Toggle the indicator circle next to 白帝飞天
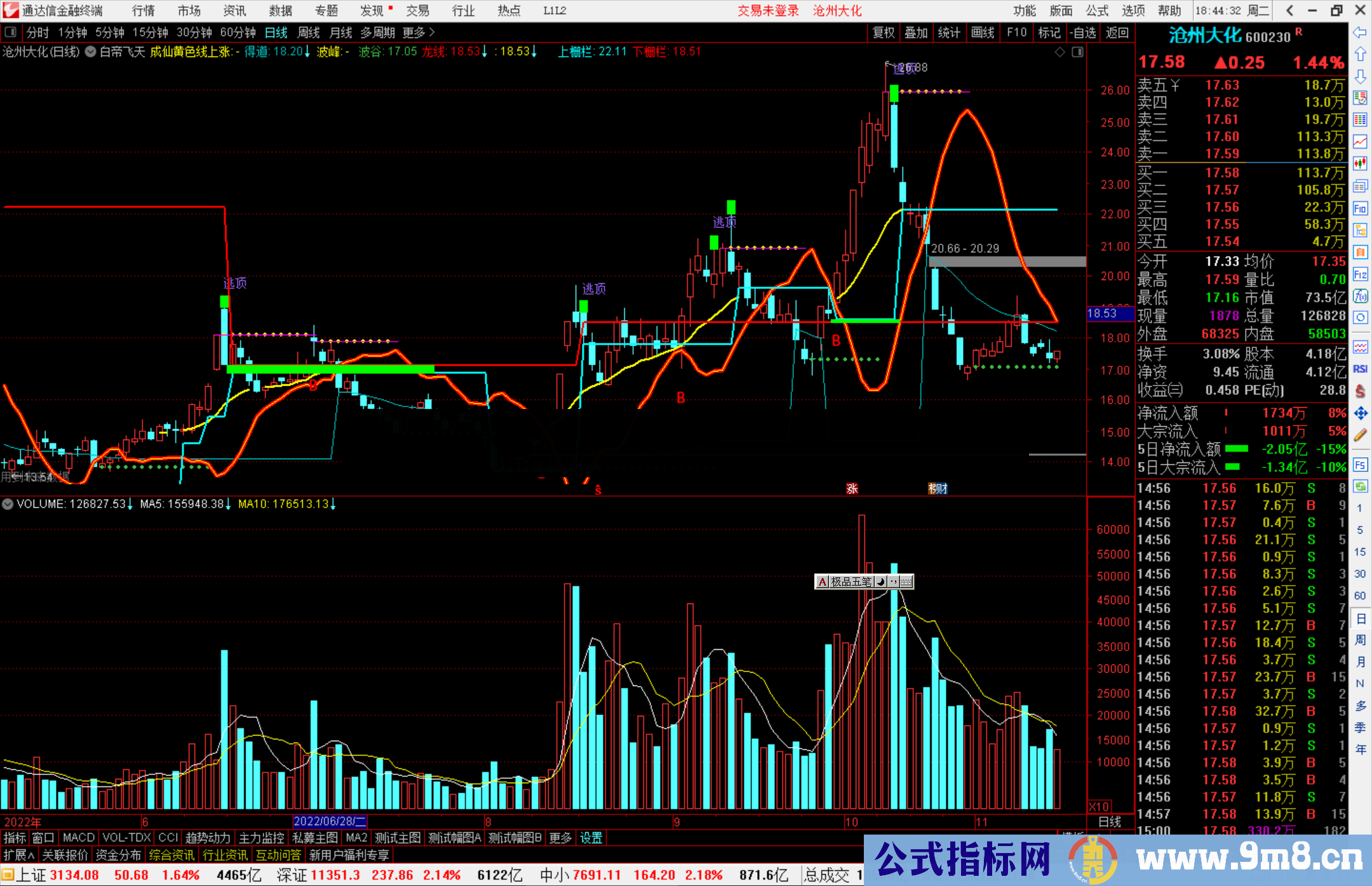Screen dimensions: 1372x886 91,52
